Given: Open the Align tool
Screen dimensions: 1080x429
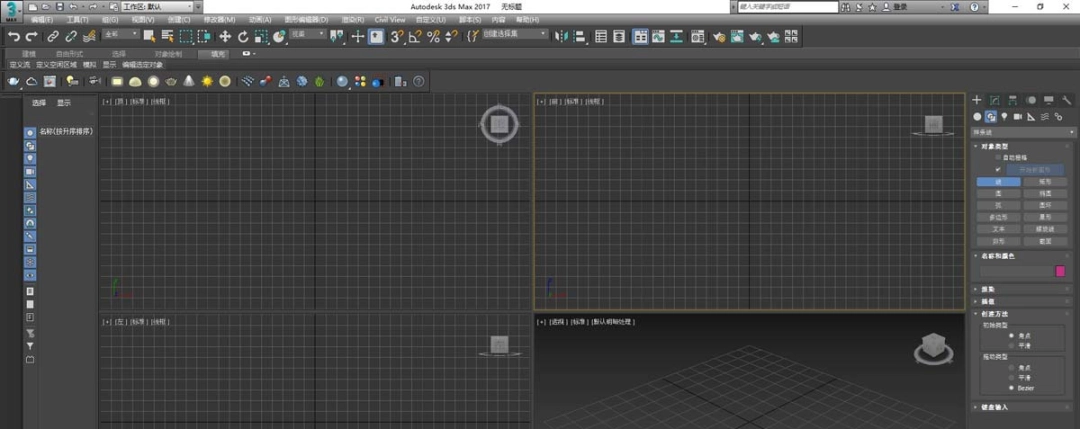Looking at the screenshot, I should pyautogui.click(x=579, y=36).
